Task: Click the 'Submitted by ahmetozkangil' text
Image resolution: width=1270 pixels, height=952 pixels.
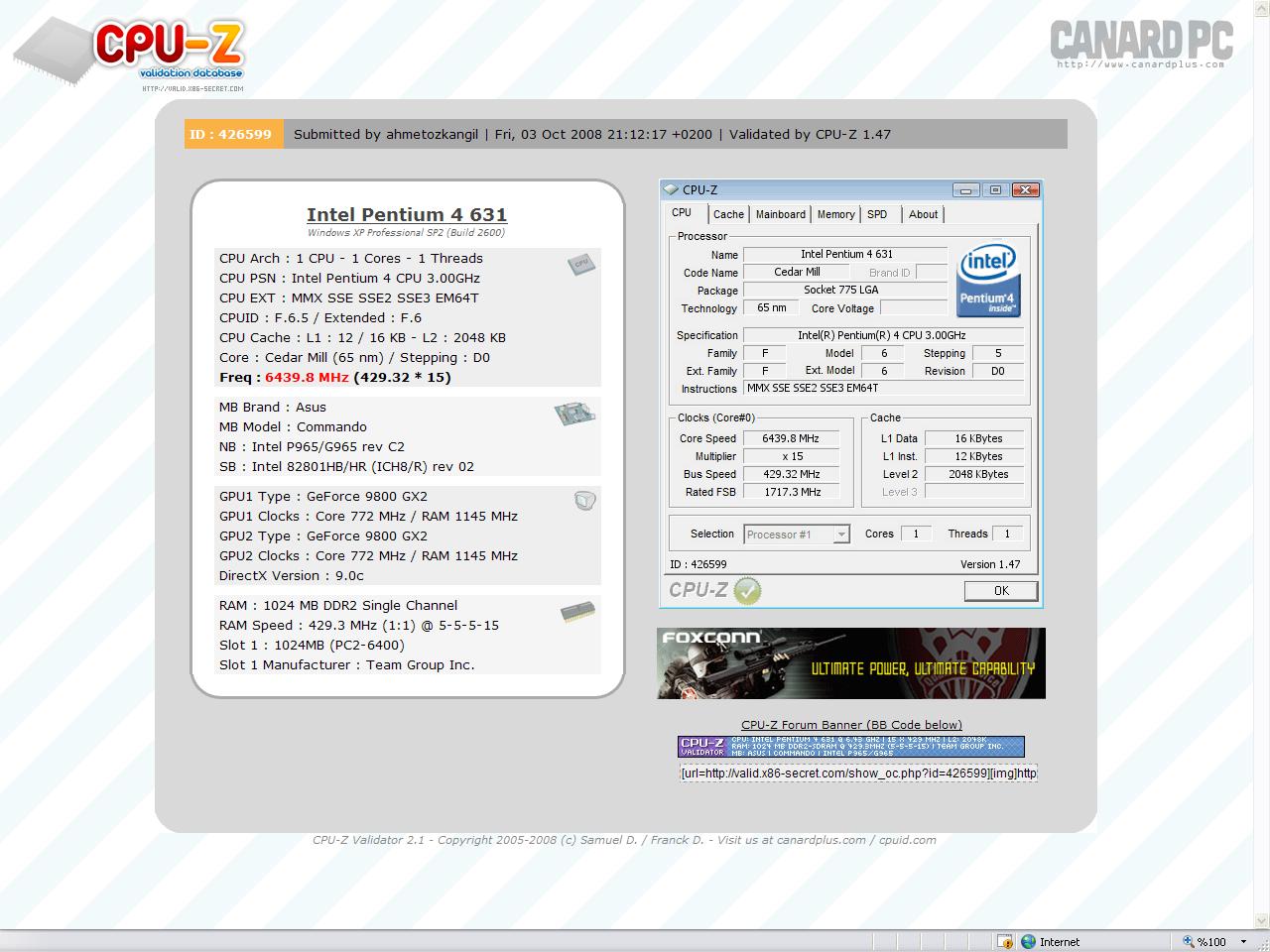Action: pos(386,134)
